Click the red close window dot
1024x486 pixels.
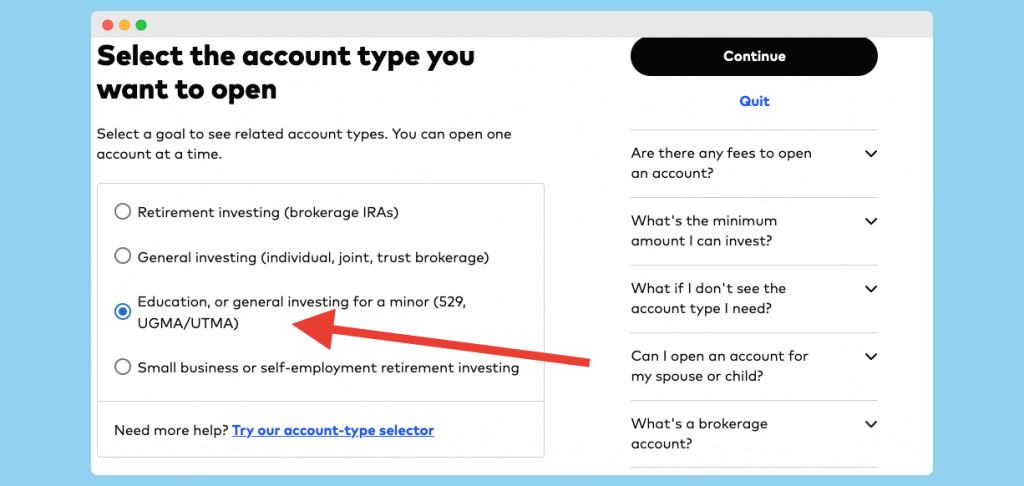[108, 25]
